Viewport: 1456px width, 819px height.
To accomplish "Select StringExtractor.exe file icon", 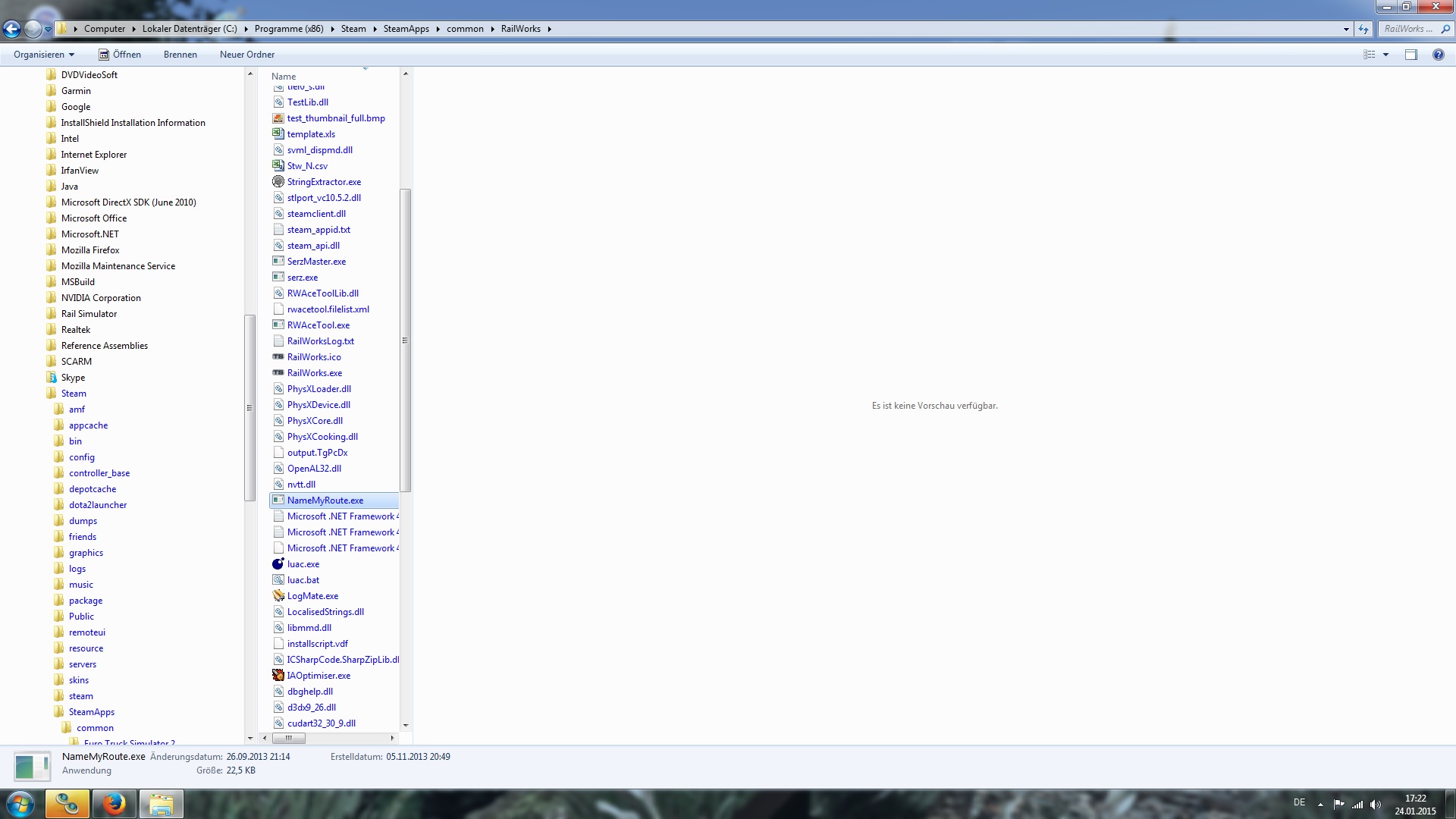I will [x=278, y=182].
